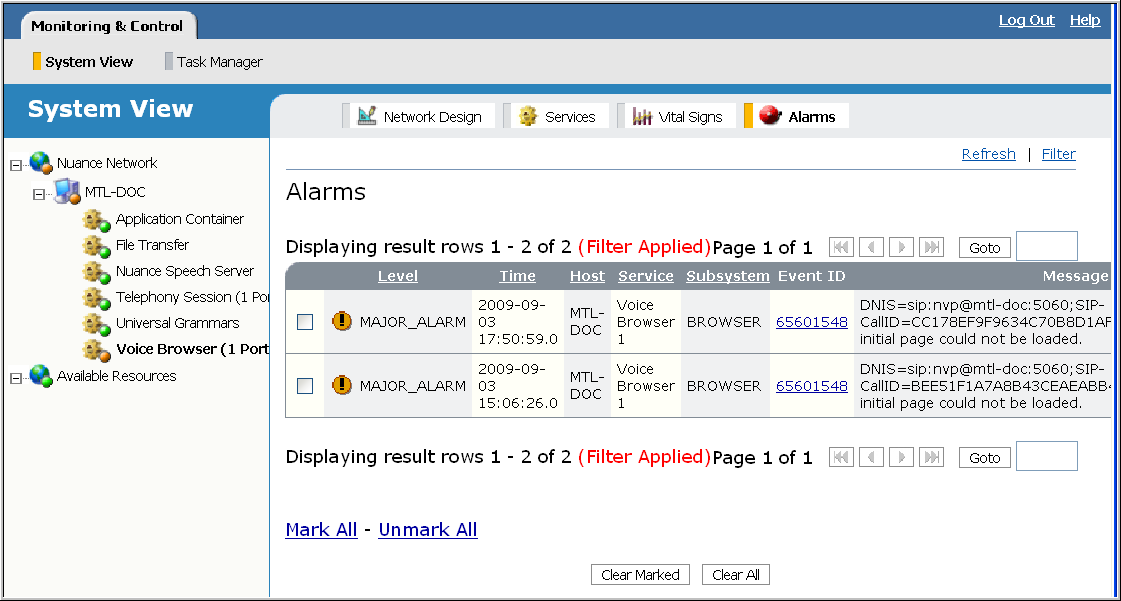Click the Available Resources globe icon

tap(41, 376)
